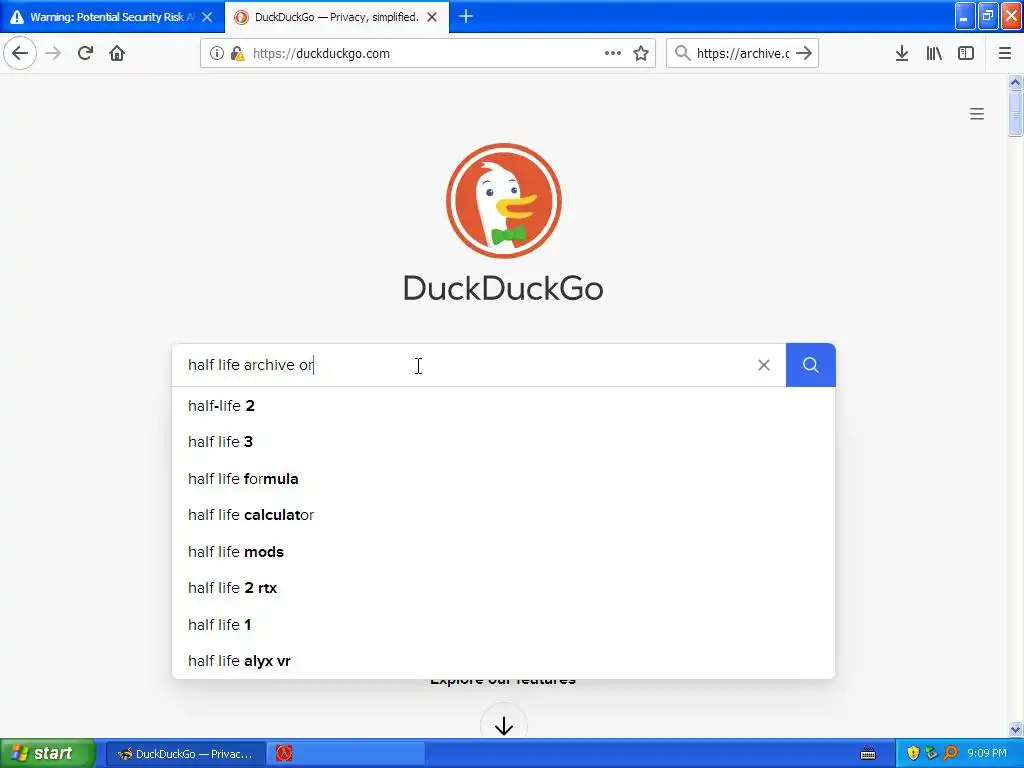This screenshot has height=768, width=1024.
Task: Choose suggestion half life alyx vr
Action: pyautogui.click(x=503, y=661)
